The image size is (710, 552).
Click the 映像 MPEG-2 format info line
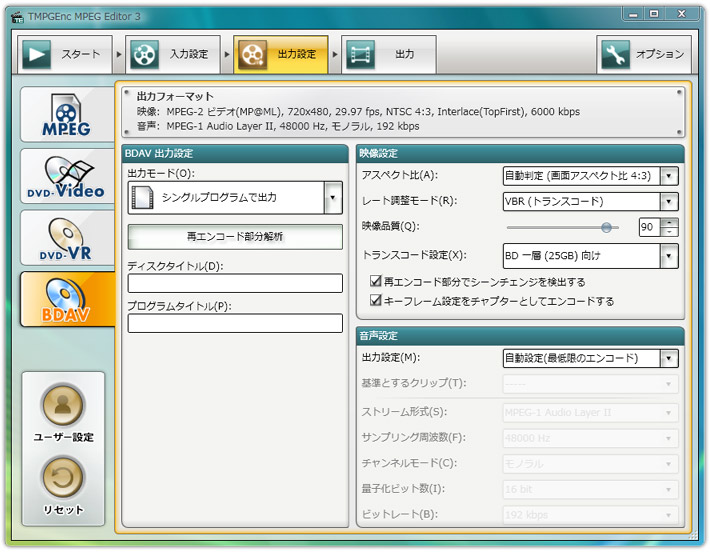[x=358, y=112]
